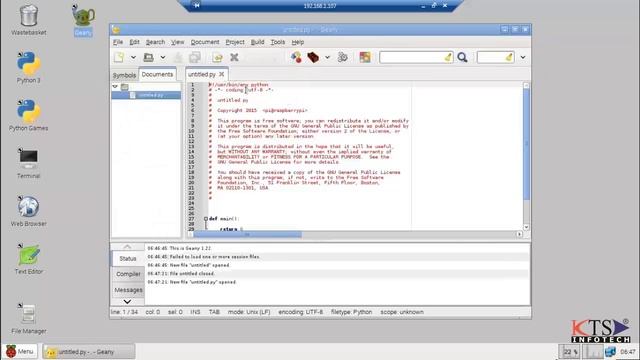Click the message tabs scroll-up chevron
Viewport: 640px width, 360px height.
pyautogui.click(x=127, y=247)
